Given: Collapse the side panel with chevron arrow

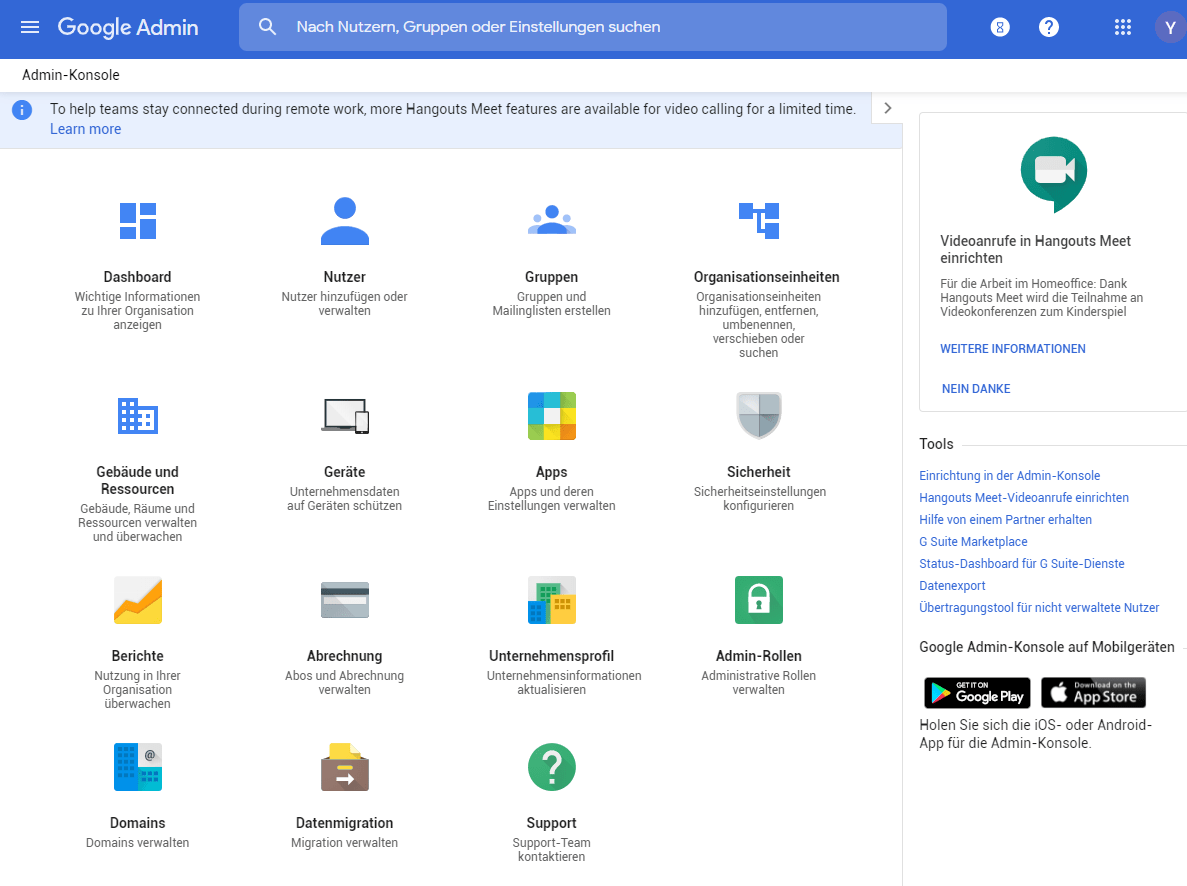Looking at the screenshot, I should [887, 108].
